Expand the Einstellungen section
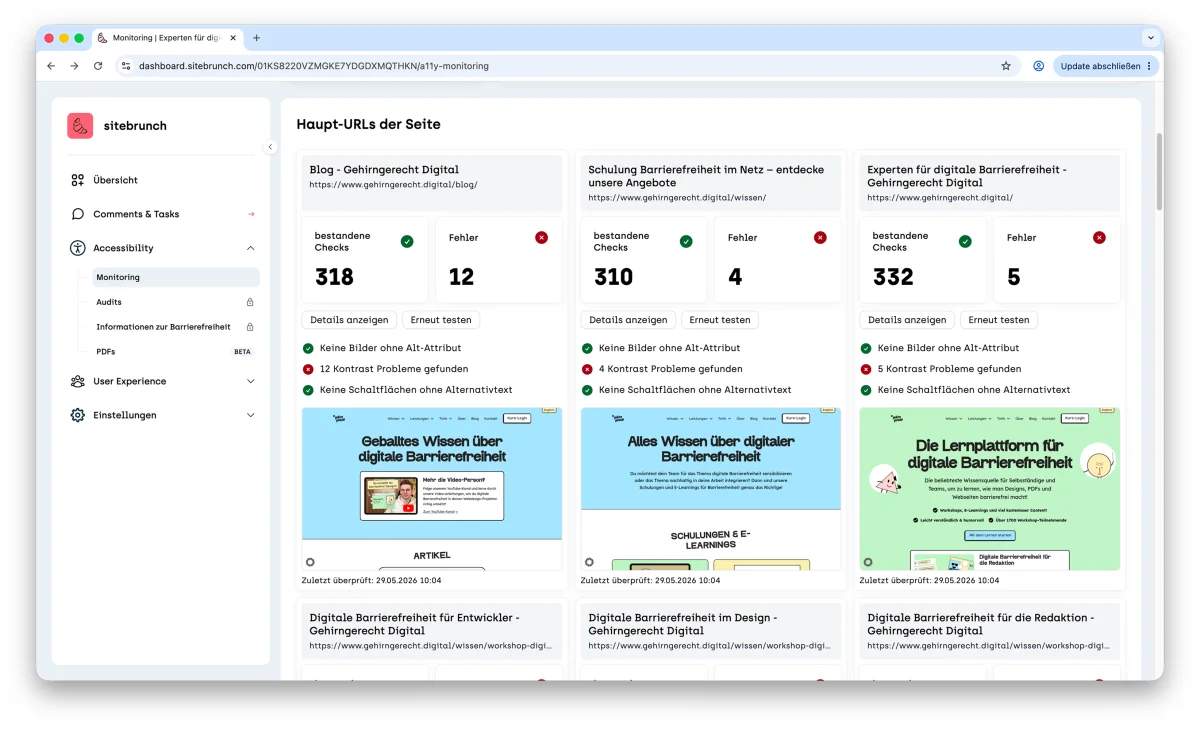 point(250,415)
